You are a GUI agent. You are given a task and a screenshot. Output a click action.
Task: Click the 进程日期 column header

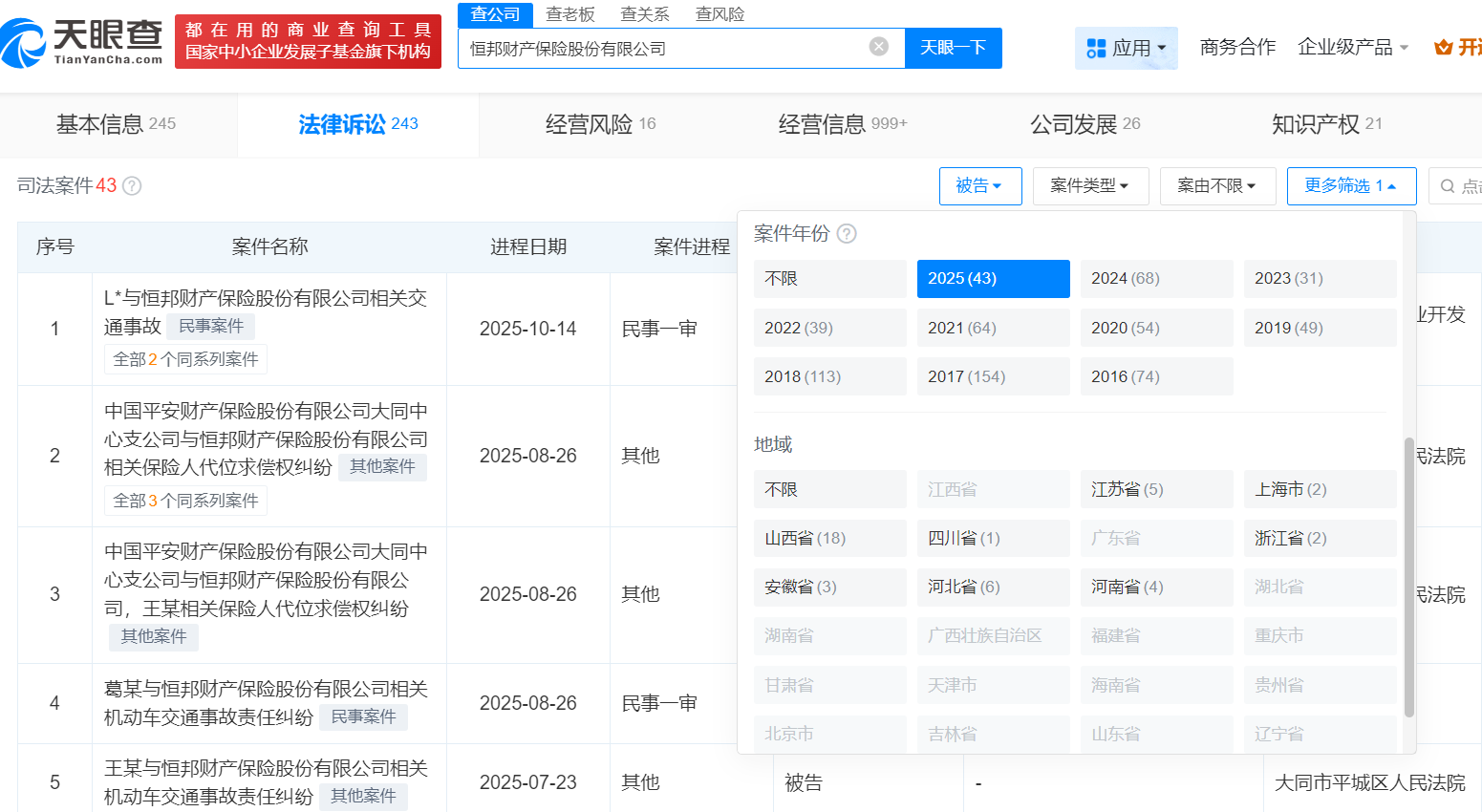point(528,247)
